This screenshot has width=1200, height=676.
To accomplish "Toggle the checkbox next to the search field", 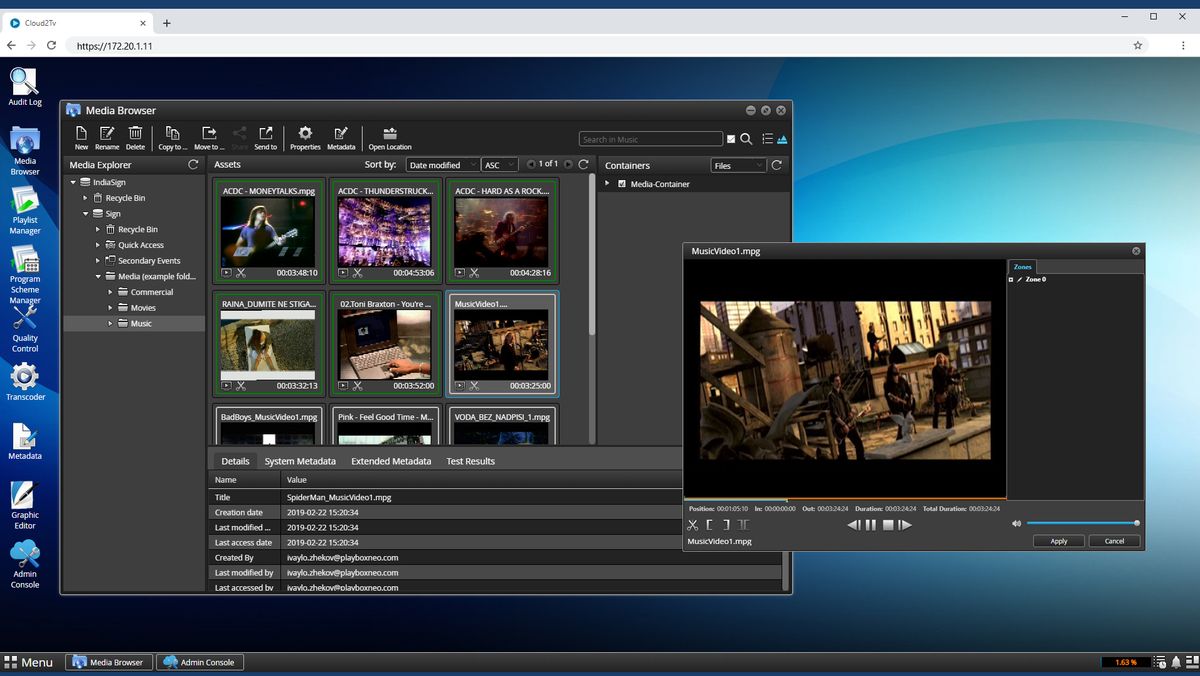I will pyautogui.click(x=731, y=139).
